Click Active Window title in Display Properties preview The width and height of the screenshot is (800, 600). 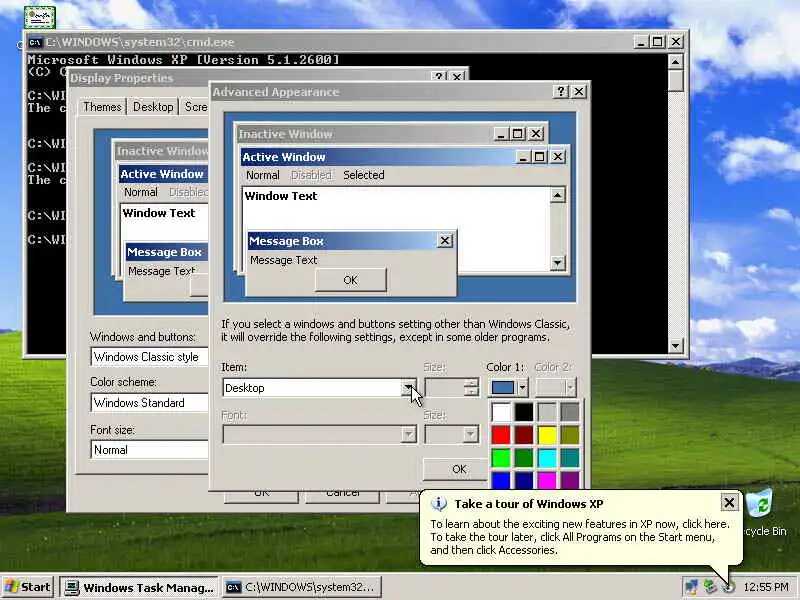click(x=162, y=174)
